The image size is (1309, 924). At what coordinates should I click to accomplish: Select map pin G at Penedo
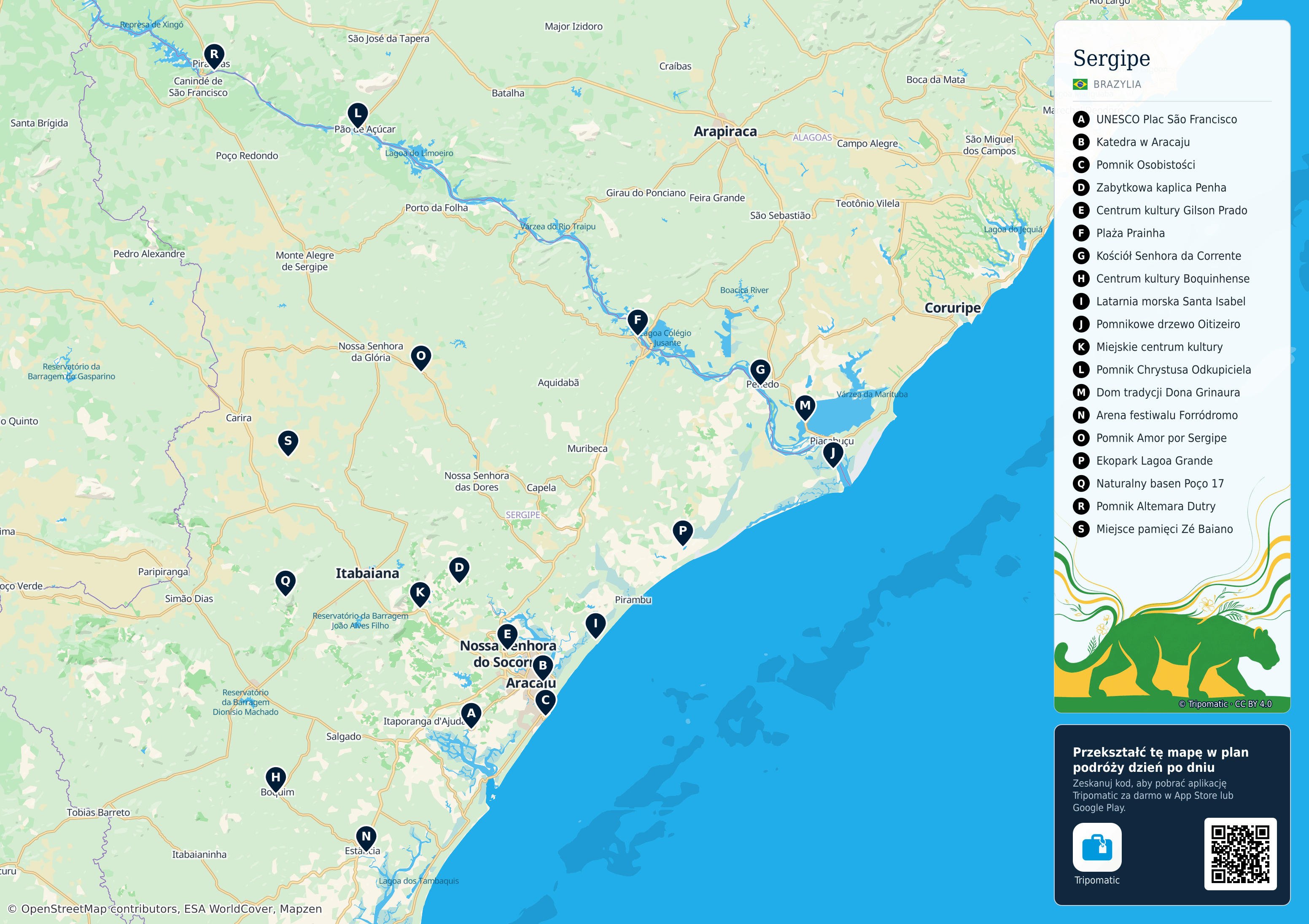coord(760,372)
